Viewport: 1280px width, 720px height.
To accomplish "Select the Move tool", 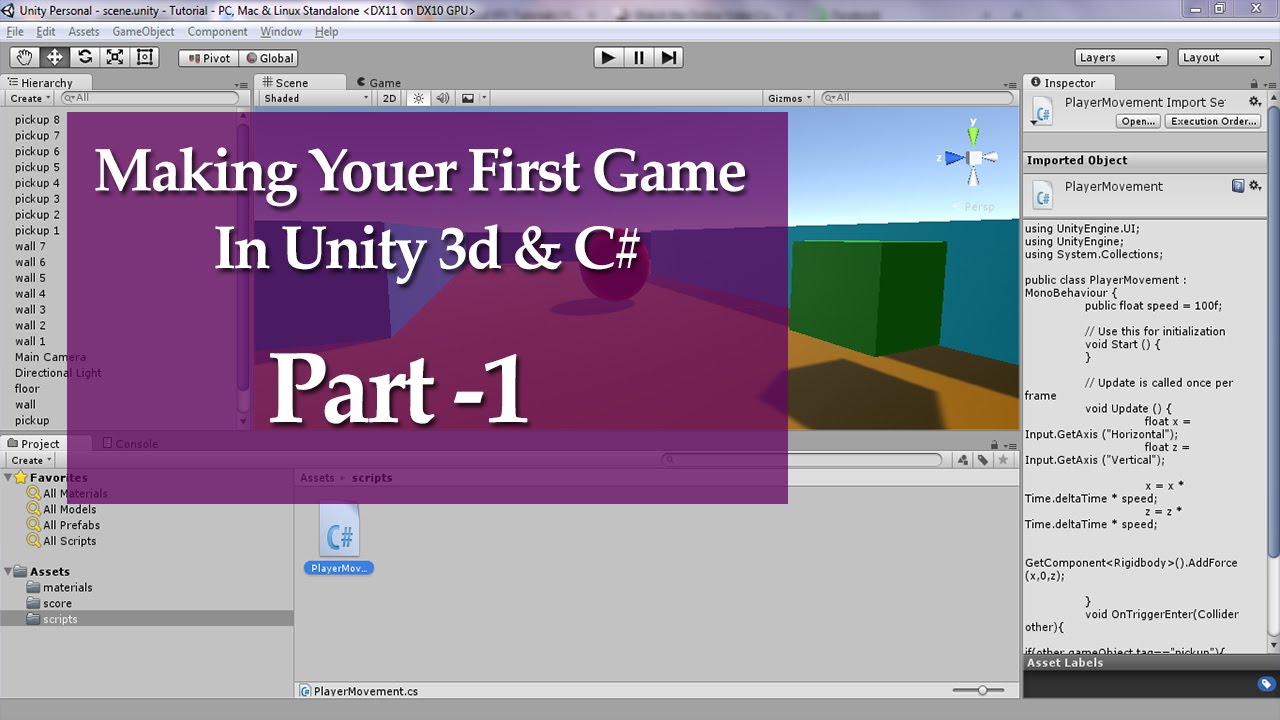I will (x=54, y=57).
